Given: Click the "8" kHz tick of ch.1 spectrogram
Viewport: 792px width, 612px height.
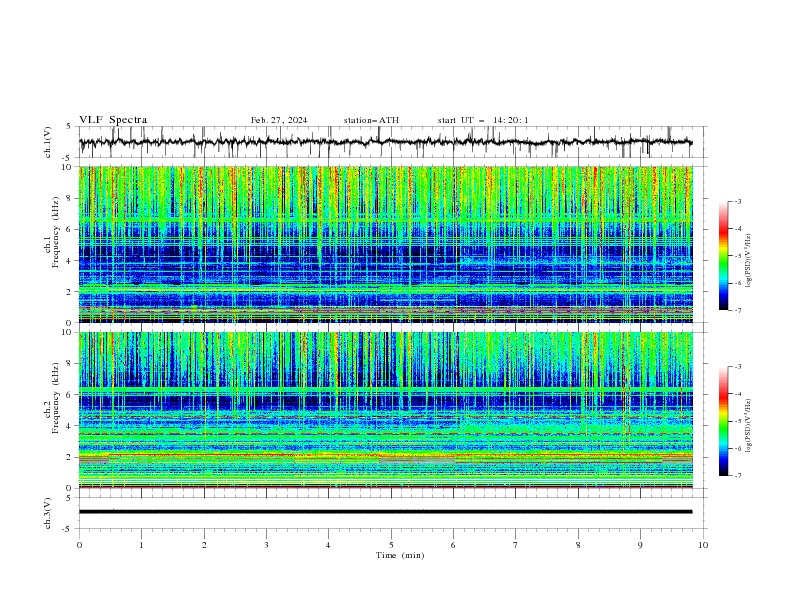Looking at the screenshot, I should coord(71,198).
